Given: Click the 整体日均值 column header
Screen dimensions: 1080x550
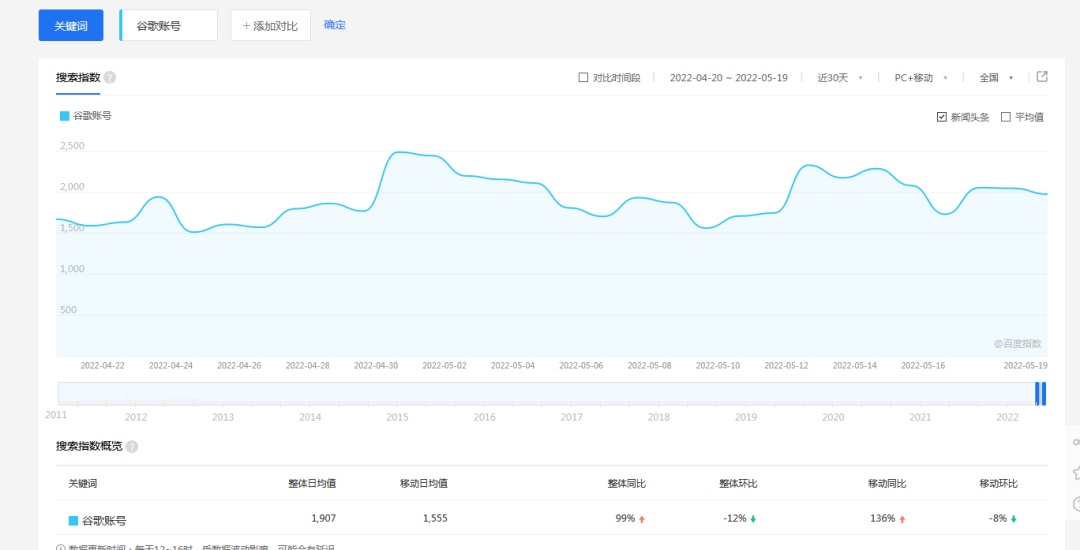Looking at the screenshot, I should [x=312, y=483].
